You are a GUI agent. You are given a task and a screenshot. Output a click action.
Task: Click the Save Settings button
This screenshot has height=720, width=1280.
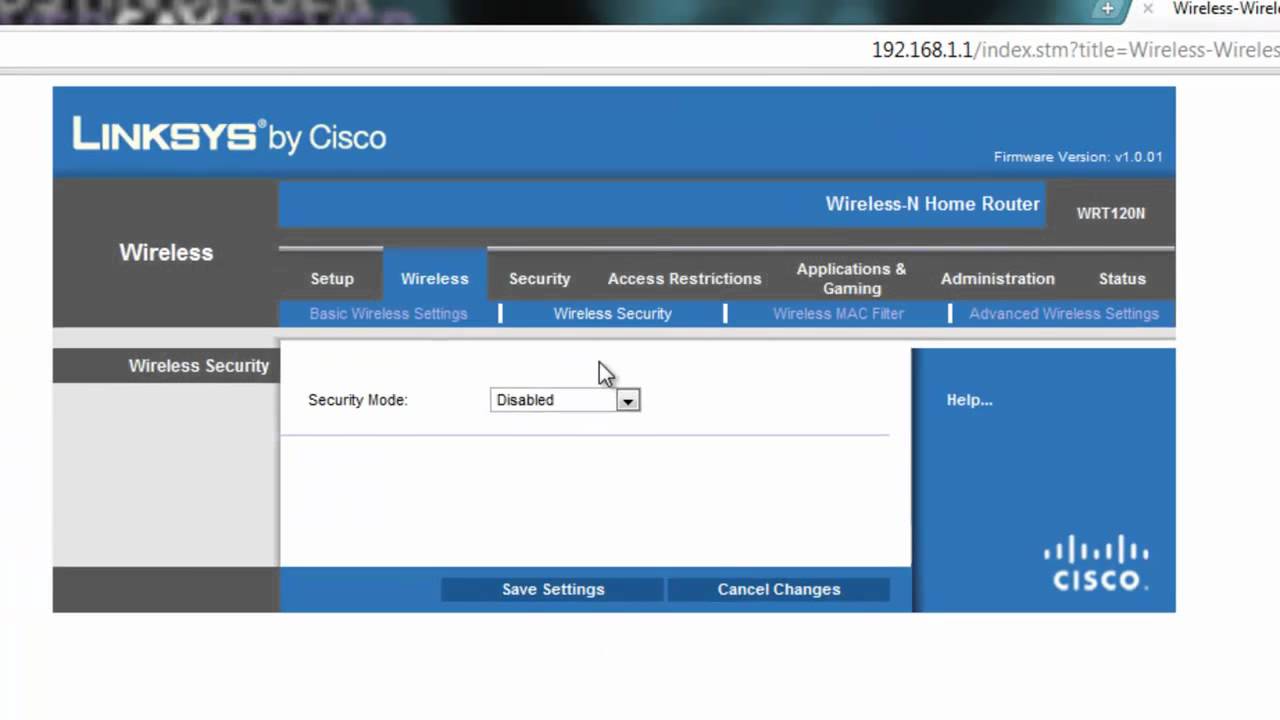[552, 589]
